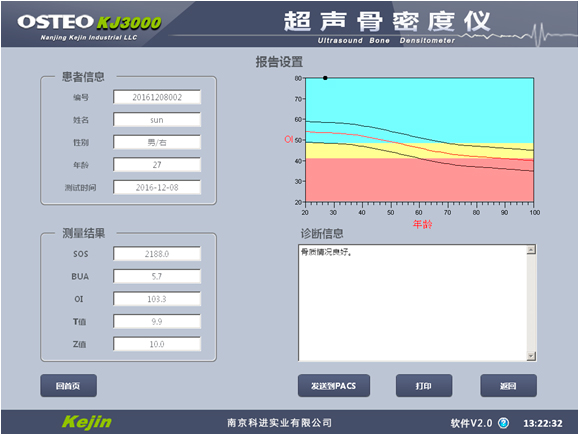Click the red 年龄 axis label
The width and height of the screenshot is (579, 435).
pyautogui.click(x=422, y=224)
